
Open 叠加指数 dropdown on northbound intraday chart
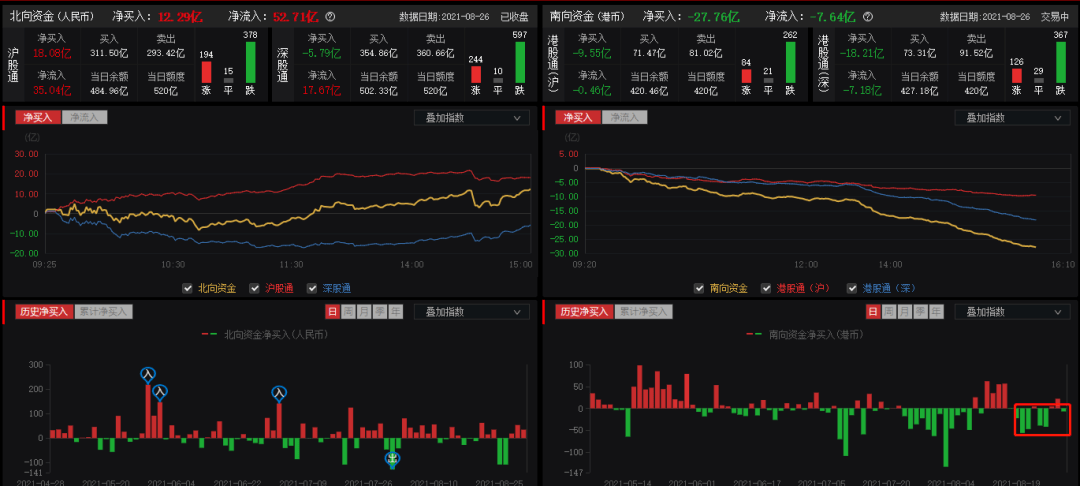tap(472, 117)
